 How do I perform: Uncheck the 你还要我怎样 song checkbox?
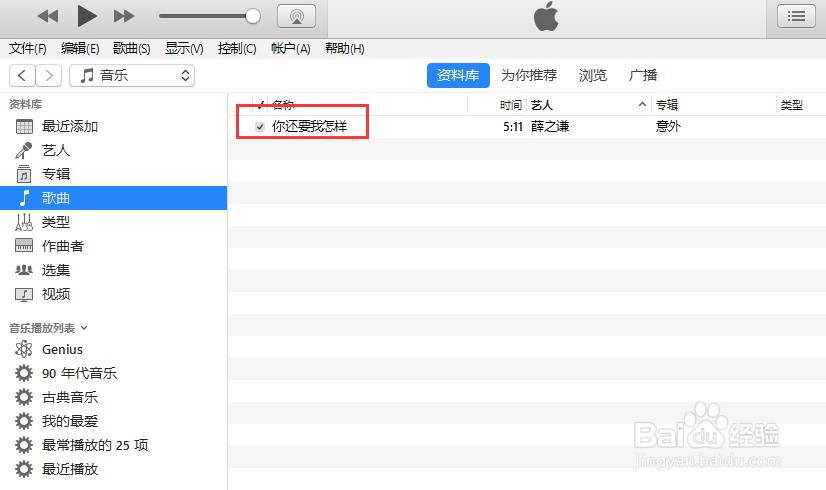click(x=260, y=127)
